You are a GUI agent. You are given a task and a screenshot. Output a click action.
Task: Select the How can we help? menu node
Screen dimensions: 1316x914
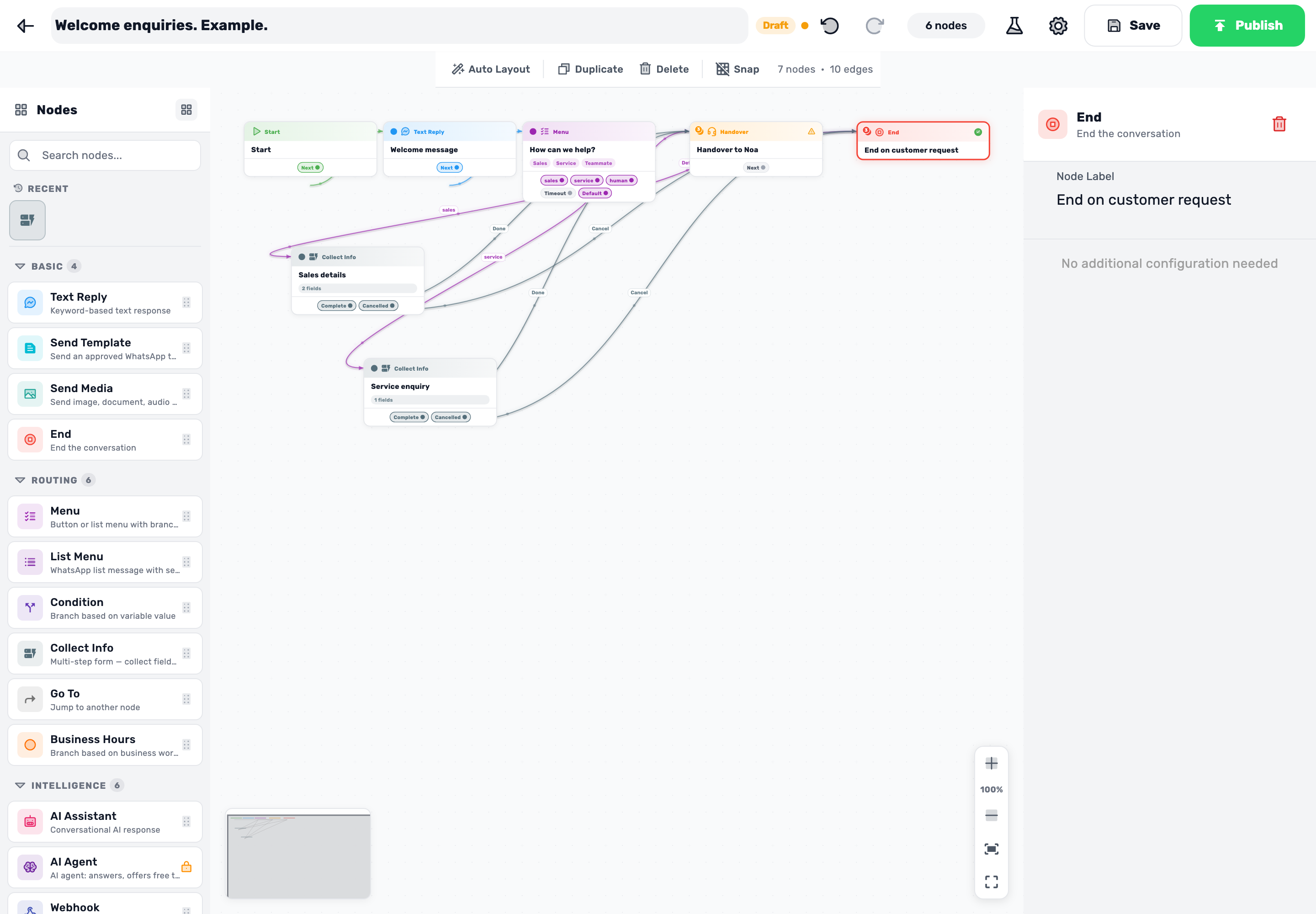(589, 161)
